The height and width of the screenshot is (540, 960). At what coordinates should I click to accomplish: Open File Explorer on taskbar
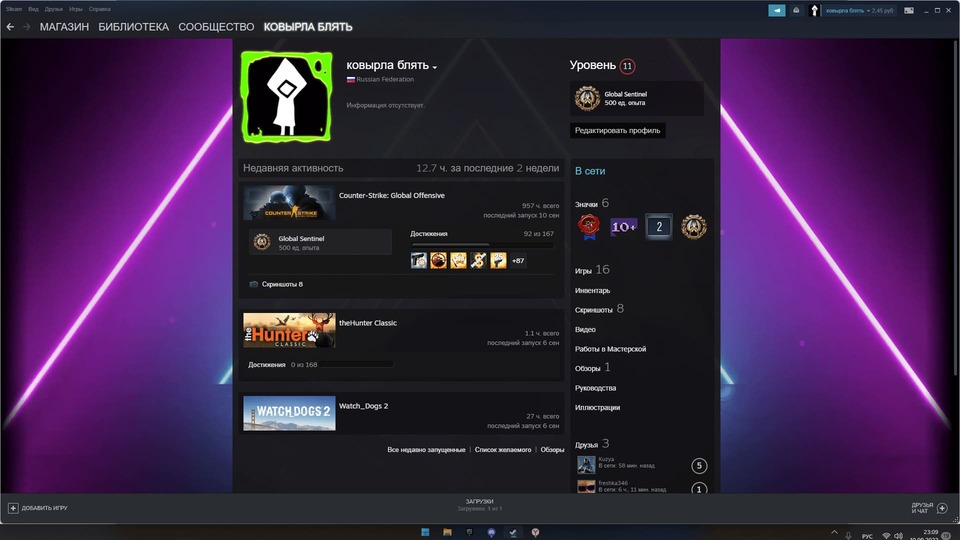447,532
